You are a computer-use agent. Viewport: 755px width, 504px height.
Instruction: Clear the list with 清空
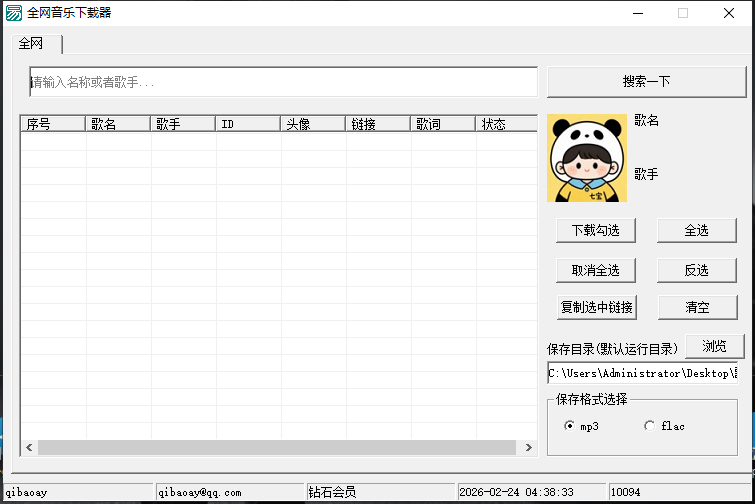pos(698,308)
